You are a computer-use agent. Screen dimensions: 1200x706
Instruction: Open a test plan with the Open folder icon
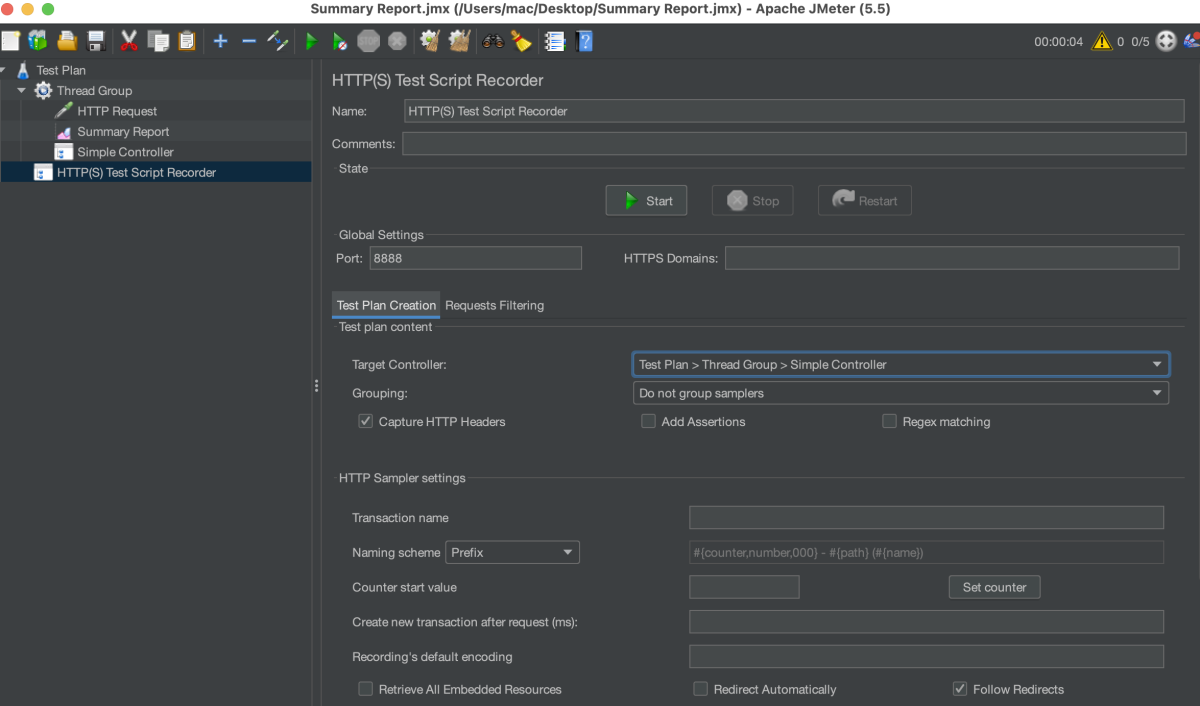tap(67, 41)
